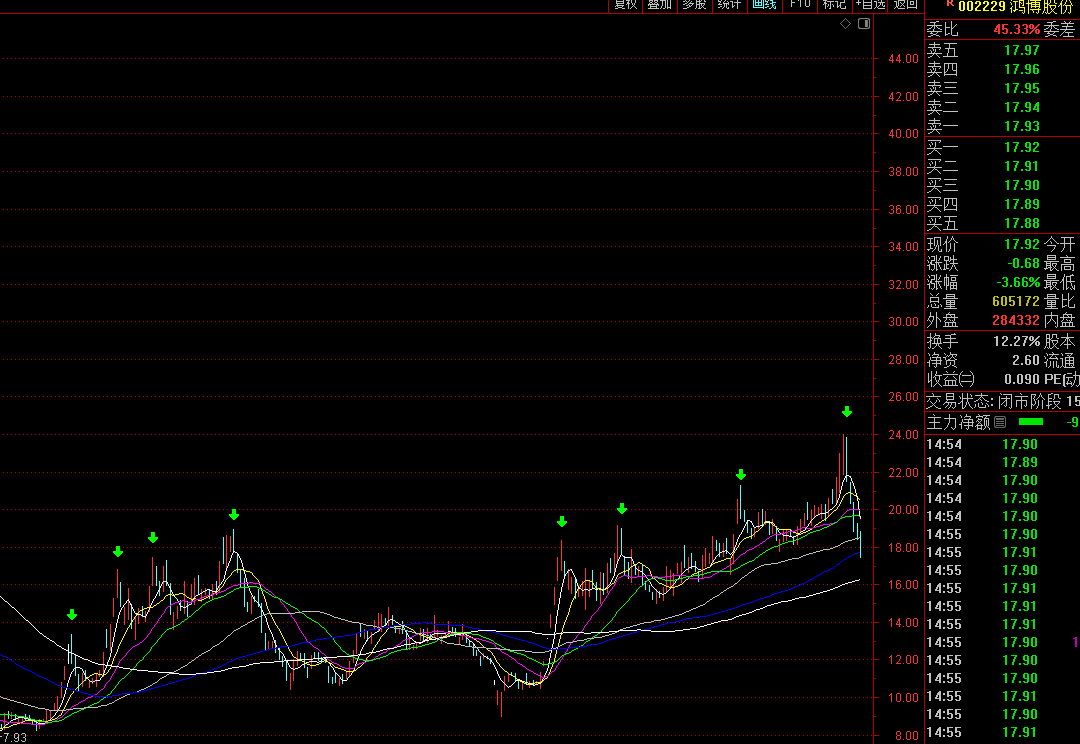Click the red R badge before the stock code

[951, 4]
